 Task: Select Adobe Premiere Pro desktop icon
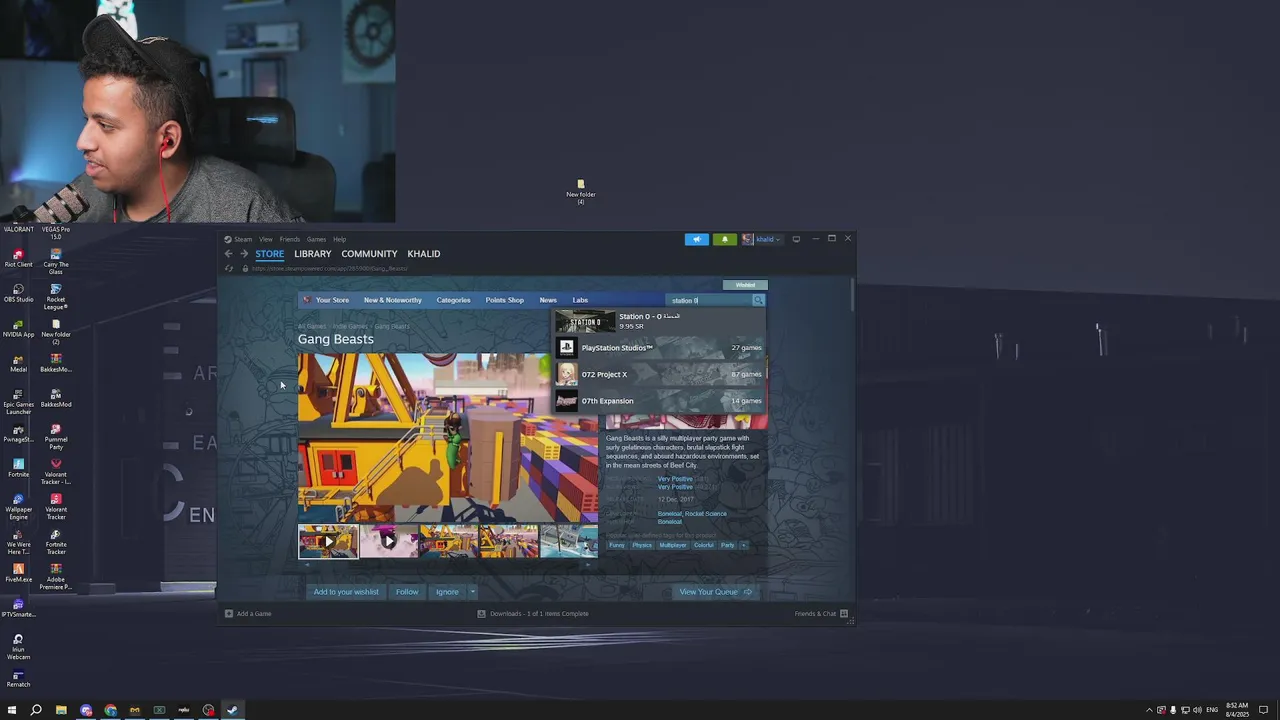[x=56, y=577]
